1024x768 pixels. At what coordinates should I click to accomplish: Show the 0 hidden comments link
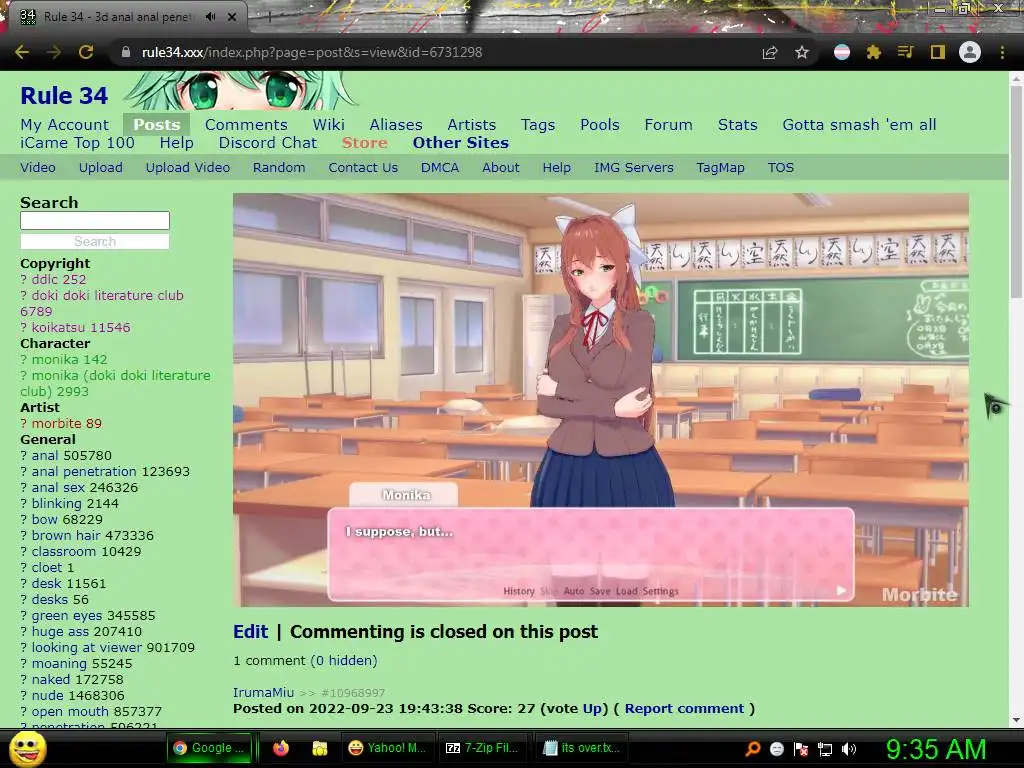coord(344,661)
